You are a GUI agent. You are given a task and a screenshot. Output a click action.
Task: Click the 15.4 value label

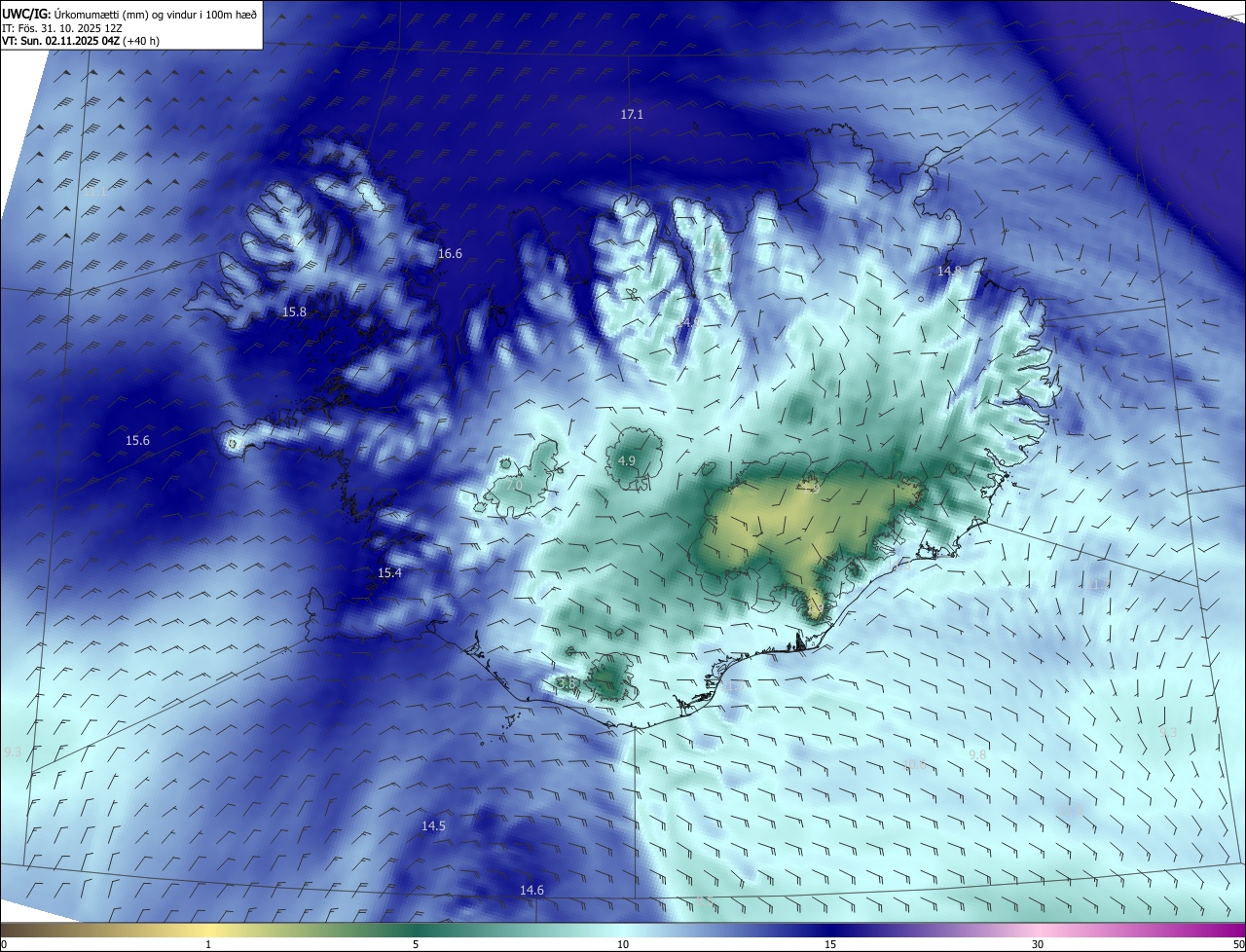coord(389,573)
